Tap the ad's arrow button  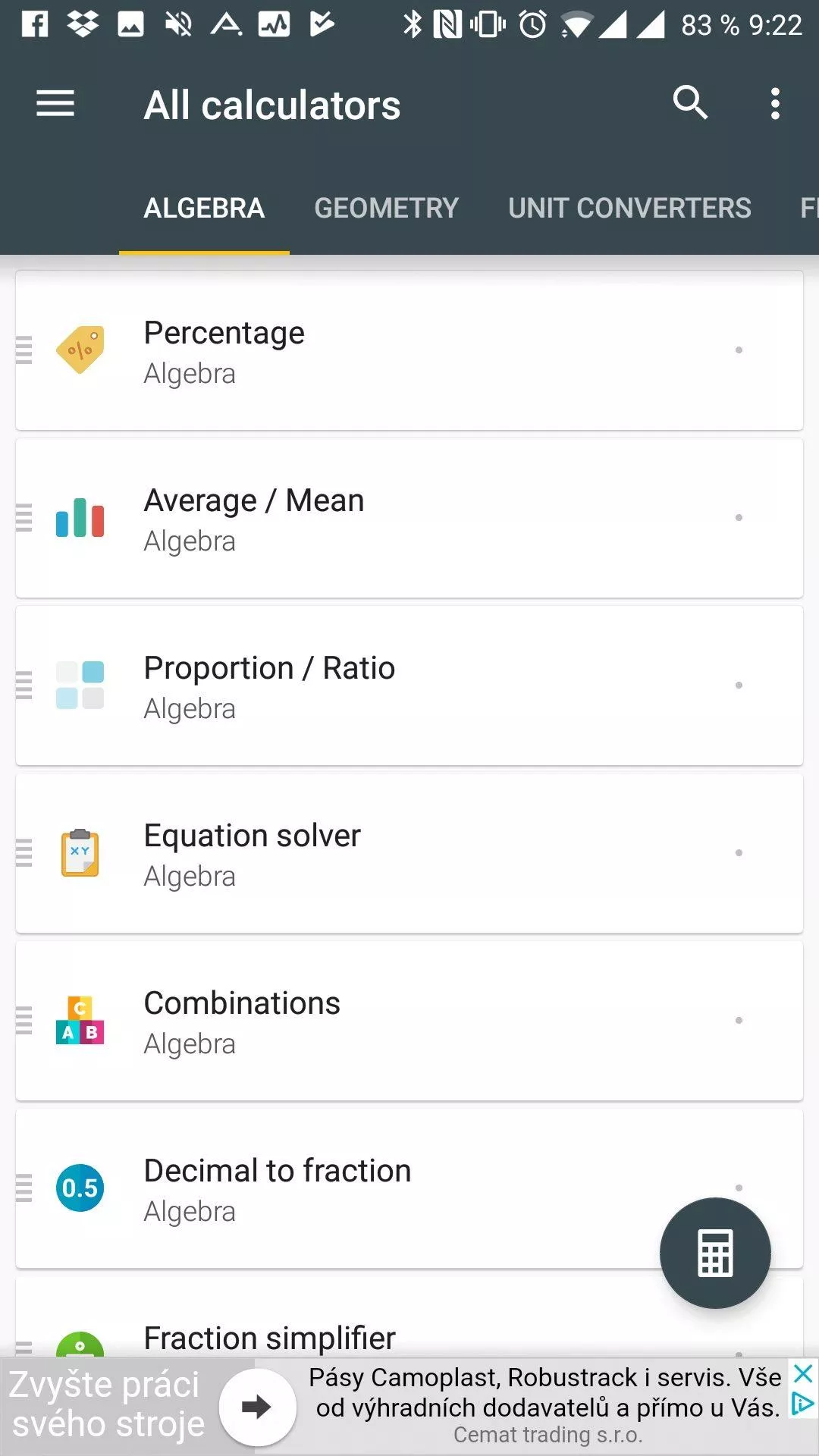[x=257, y=1407]
